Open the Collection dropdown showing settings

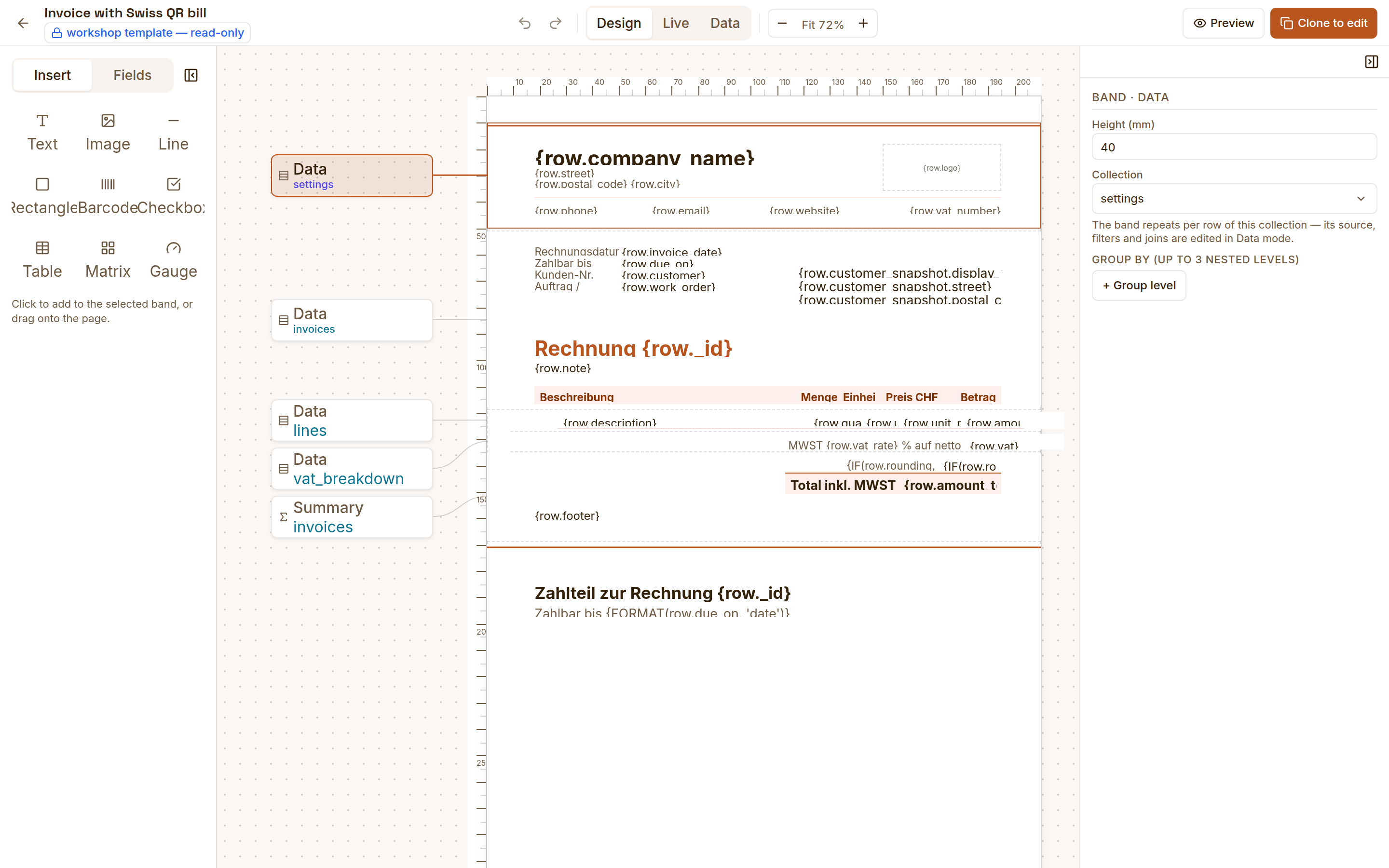coord(1234,199)
